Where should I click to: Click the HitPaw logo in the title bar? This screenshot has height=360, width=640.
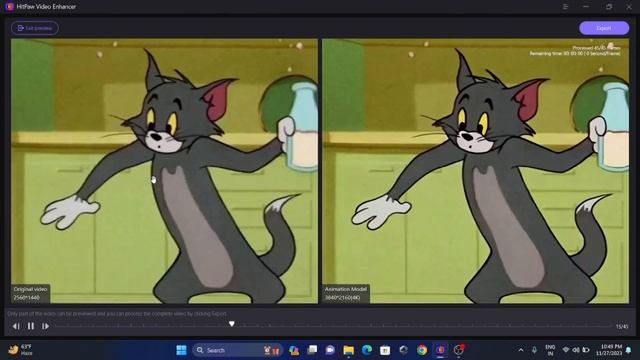point(9,7)
